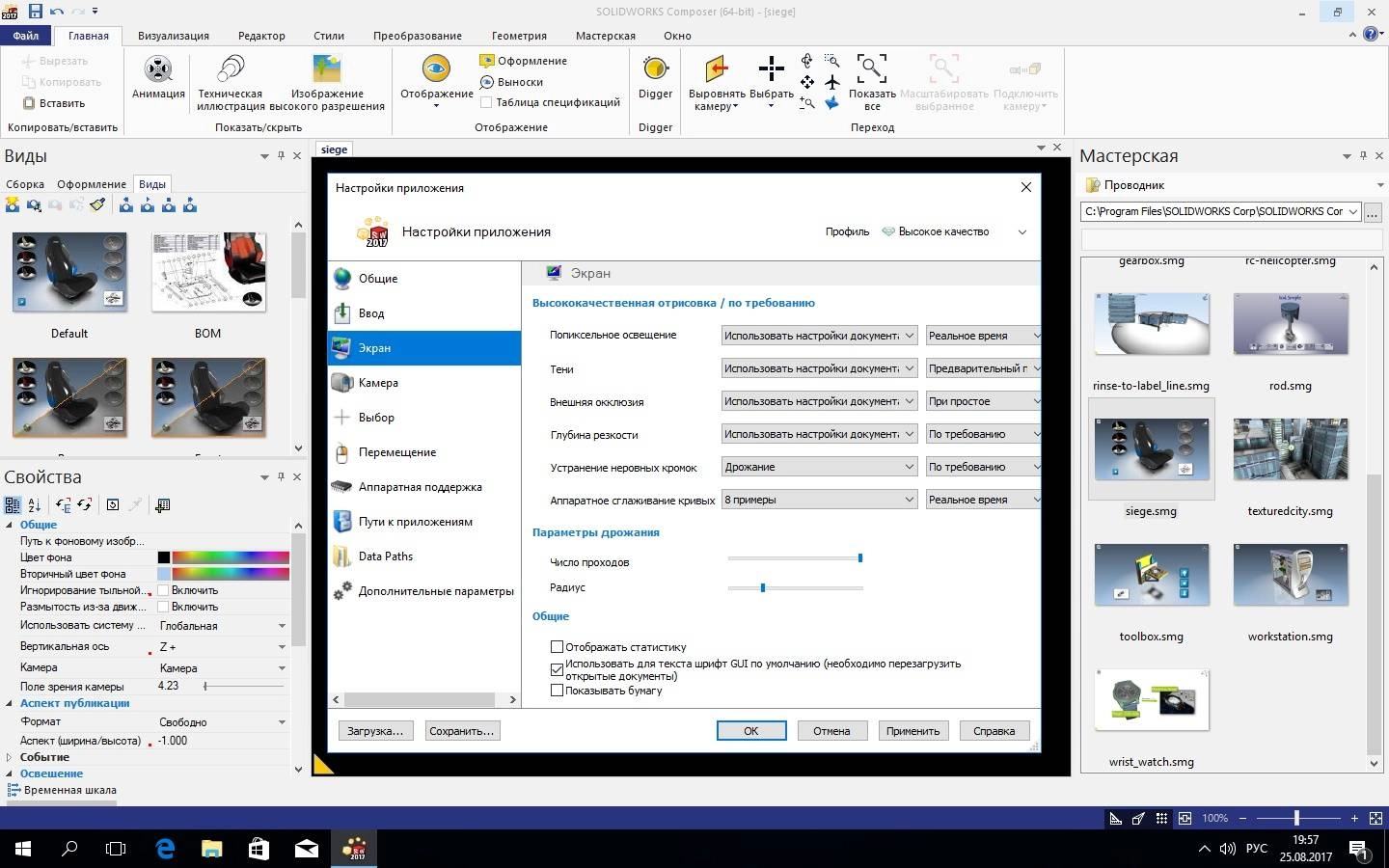Screen dimensions: 1389x868
Task: Click the Выноски ribbon item
Action: tap(511, 82)
